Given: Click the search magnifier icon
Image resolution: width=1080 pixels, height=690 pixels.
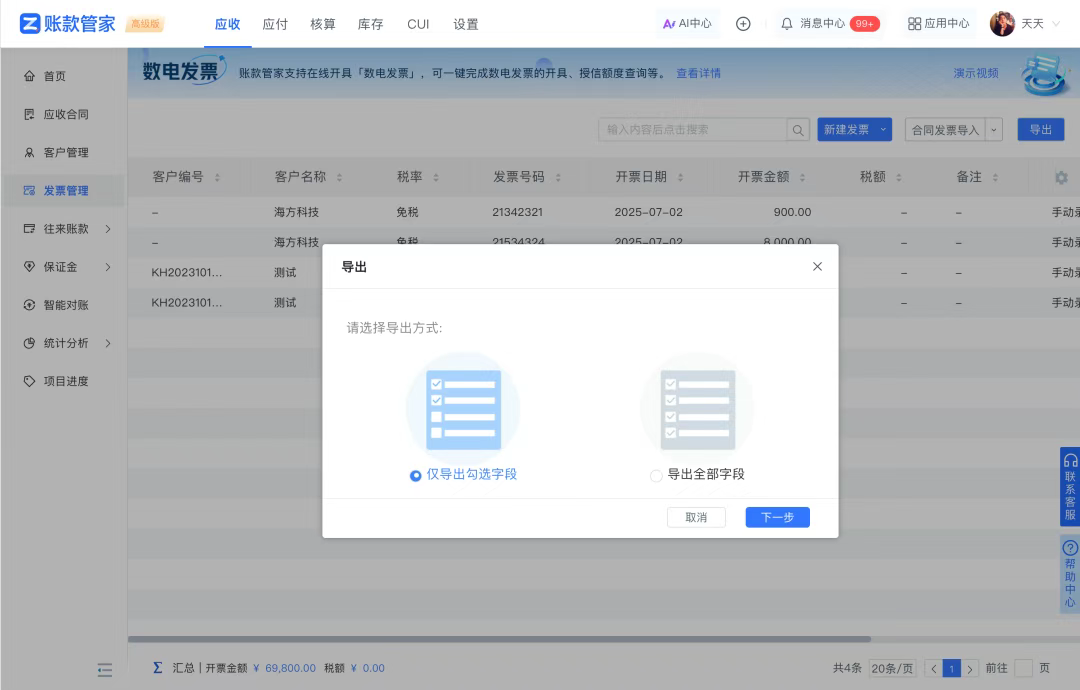Looking at the screenshot, I should pyautogui.click(x=798, y=129).
